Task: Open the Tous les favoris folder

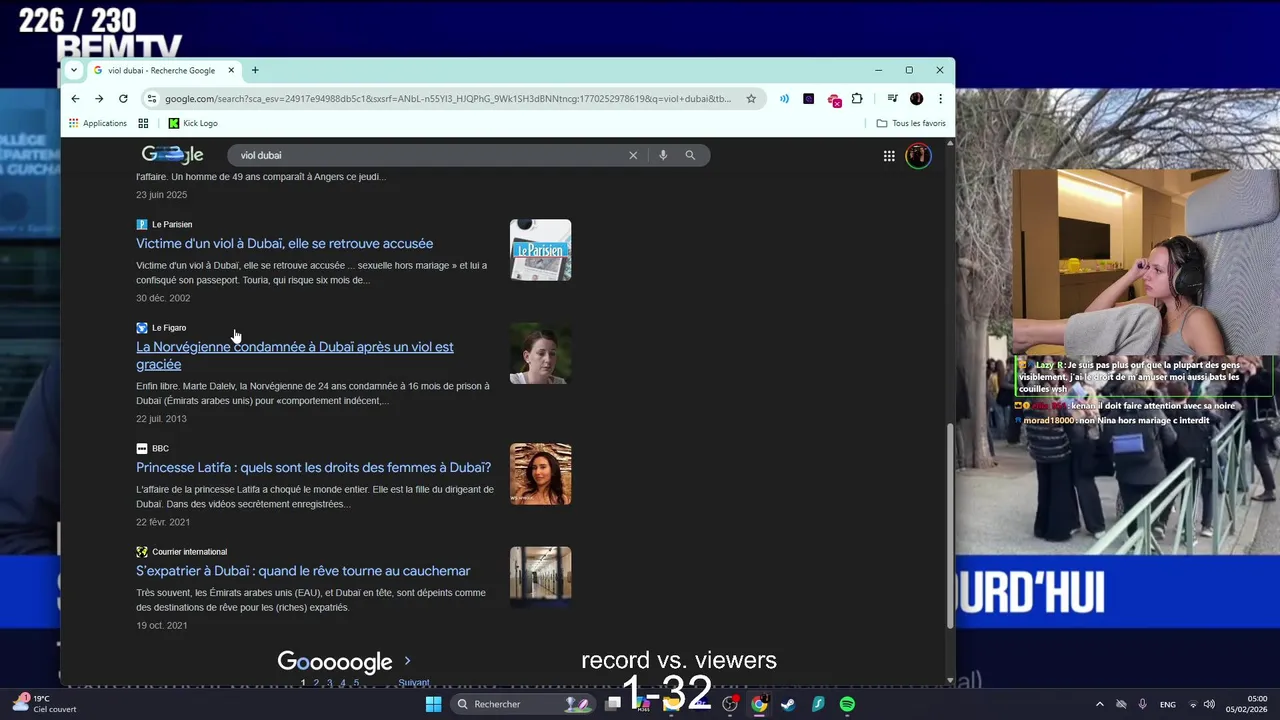Action: (911, 123)
